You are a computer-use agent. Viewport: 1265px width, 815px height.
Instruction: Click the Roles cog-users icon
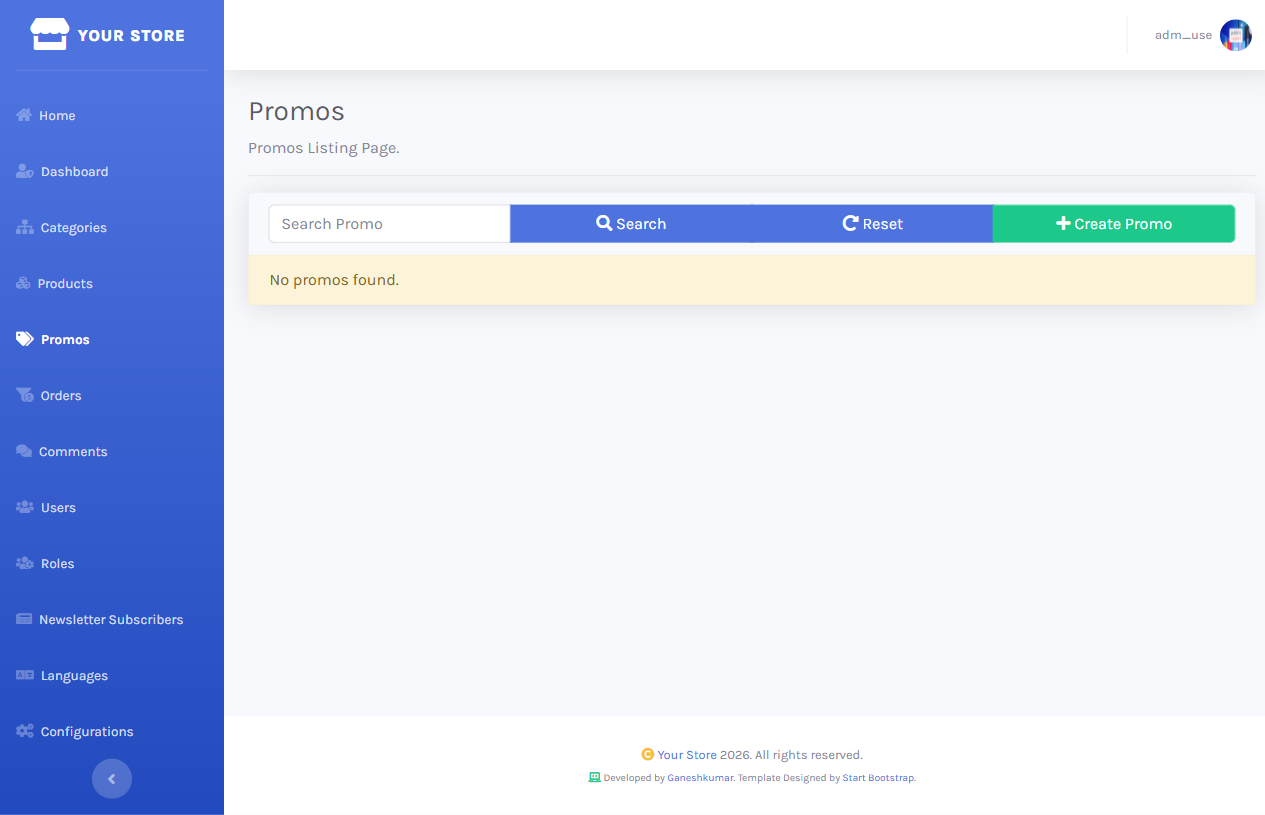(x=25, y=563)
